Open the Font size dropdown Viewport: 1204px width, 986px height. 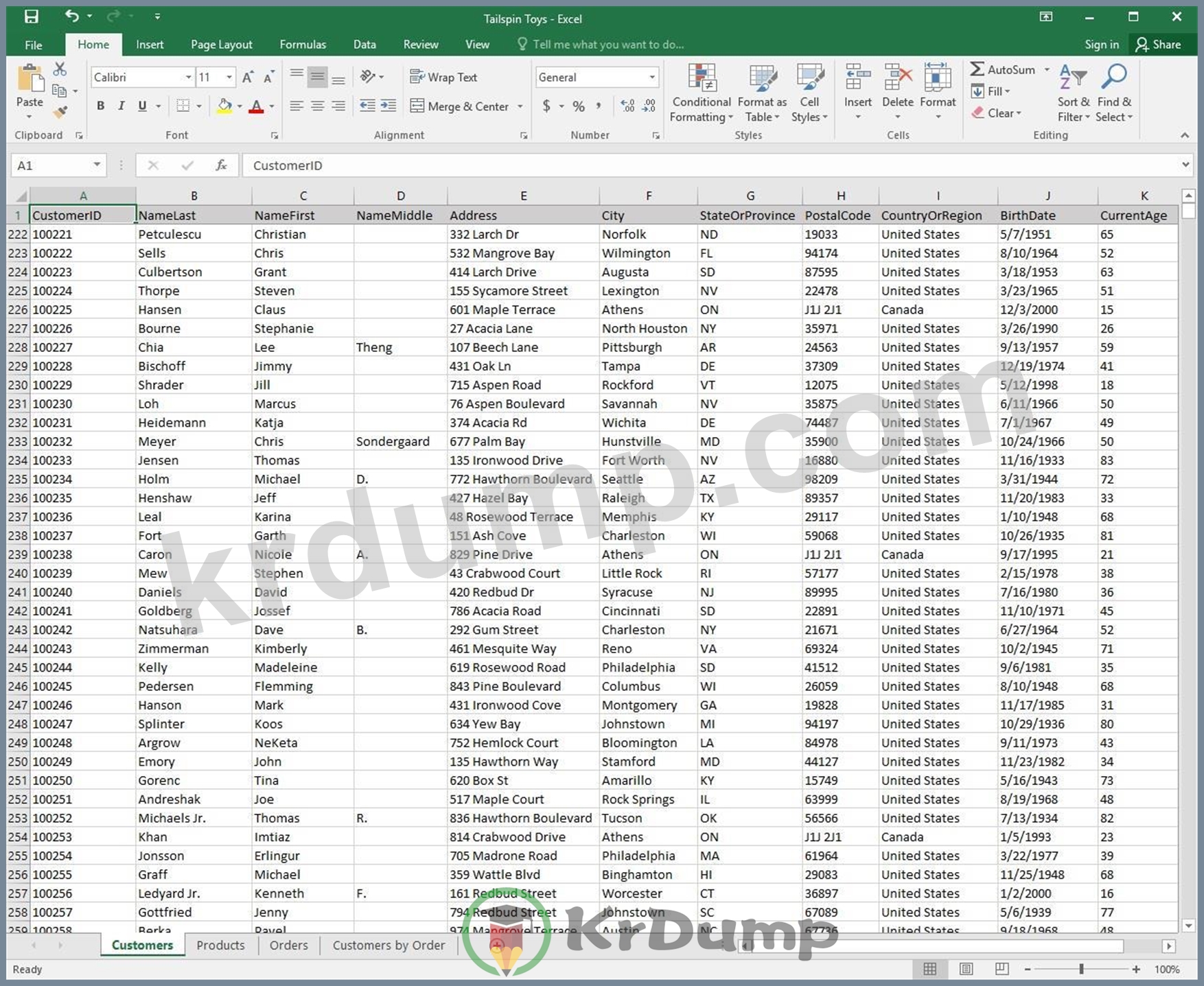229,77
